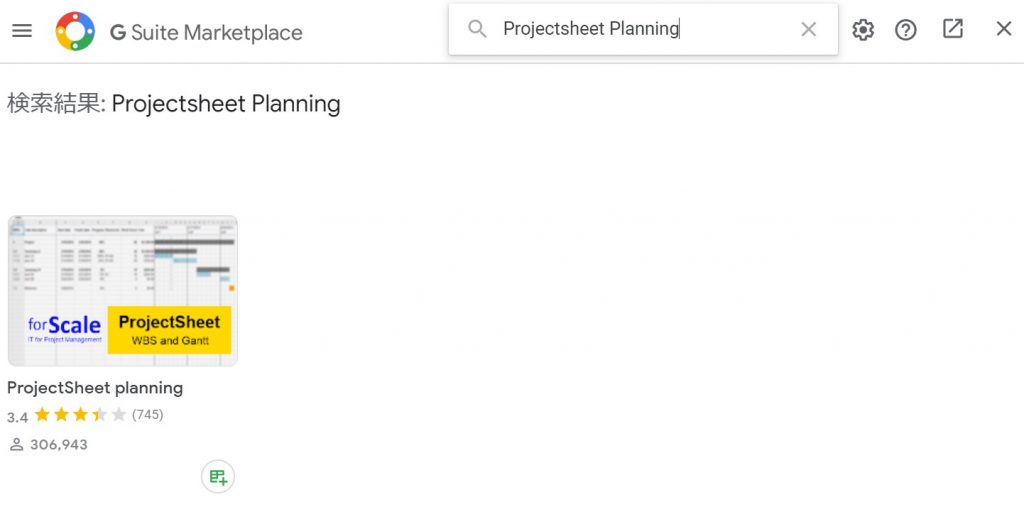
Task: Focus the Projectsheet Planning search field
Action: click(x=643, y=29)
